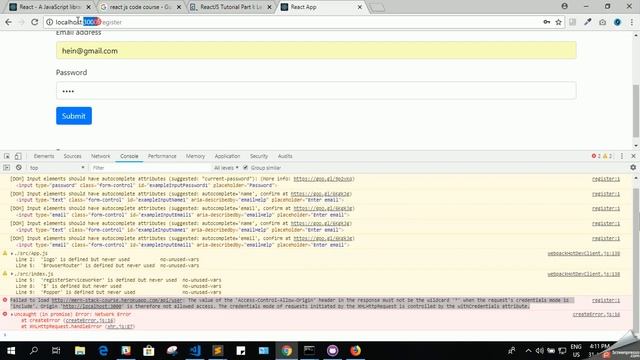Switch to the ReactJS Tutorial Part browser tab
This screenshot has width=640, height=360.
(231, 7)
